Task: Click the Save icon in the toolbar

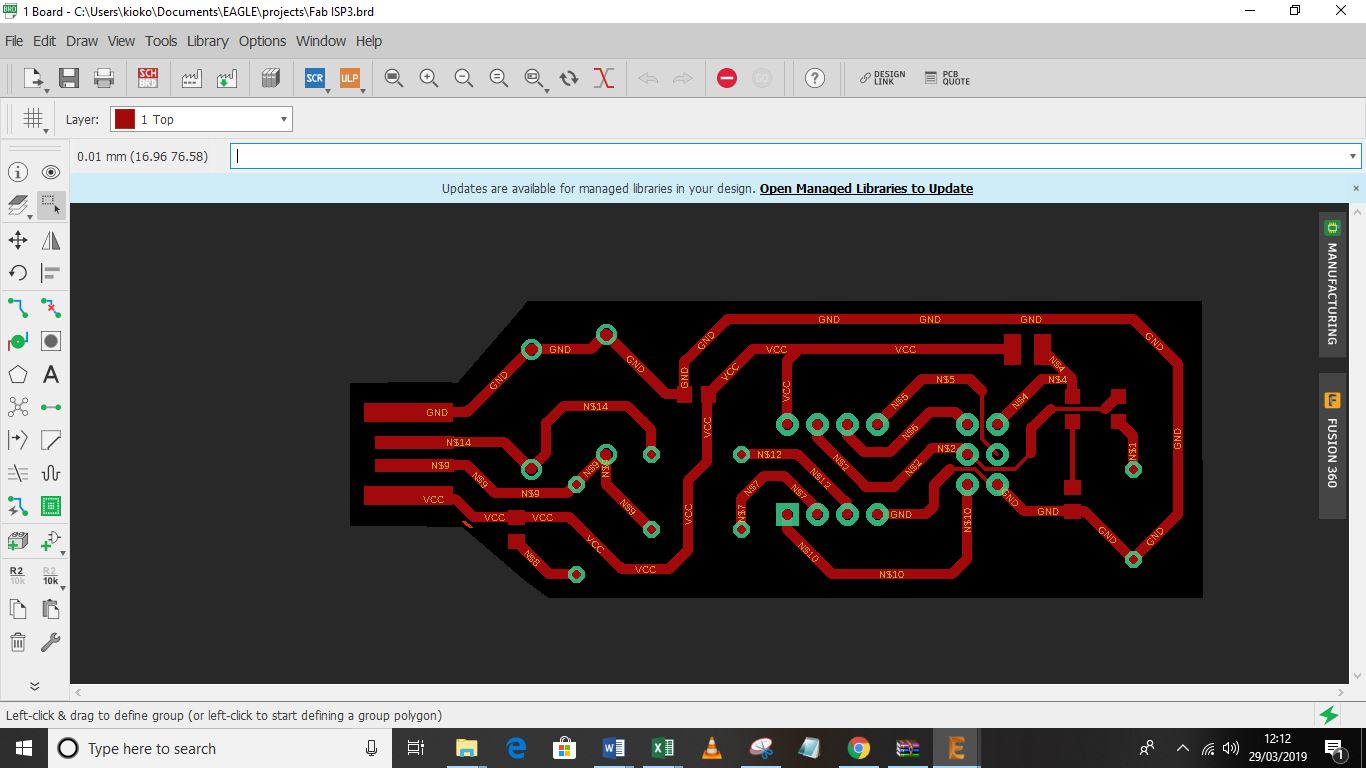Action: [69, 78]
